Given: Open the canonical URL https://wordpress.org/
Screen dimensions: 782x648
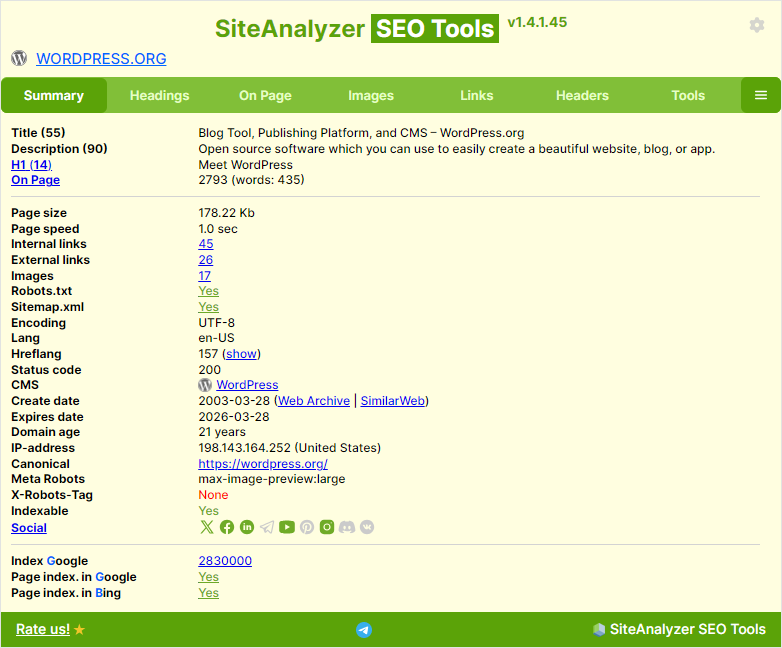Looking at the screenshot, I should [x=263, y=463].
